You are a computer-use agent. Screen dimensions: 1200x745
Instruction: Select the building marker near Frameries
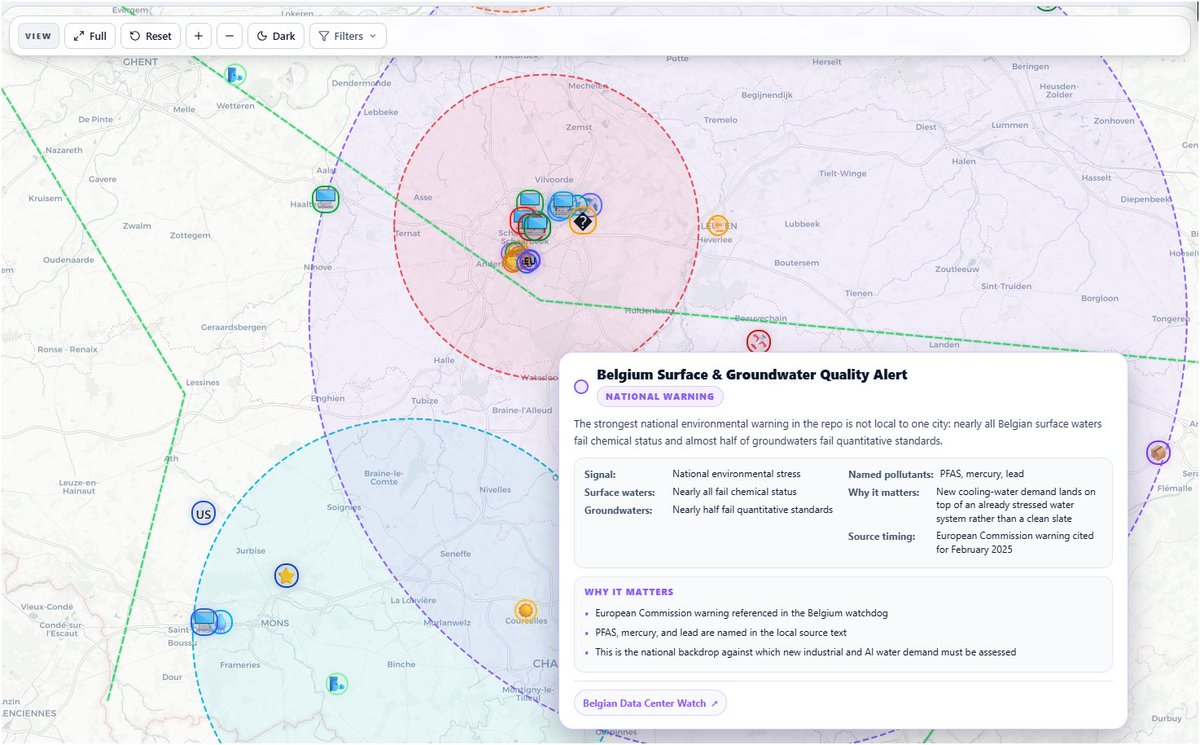pyautogui.click(x=337, y=684)
